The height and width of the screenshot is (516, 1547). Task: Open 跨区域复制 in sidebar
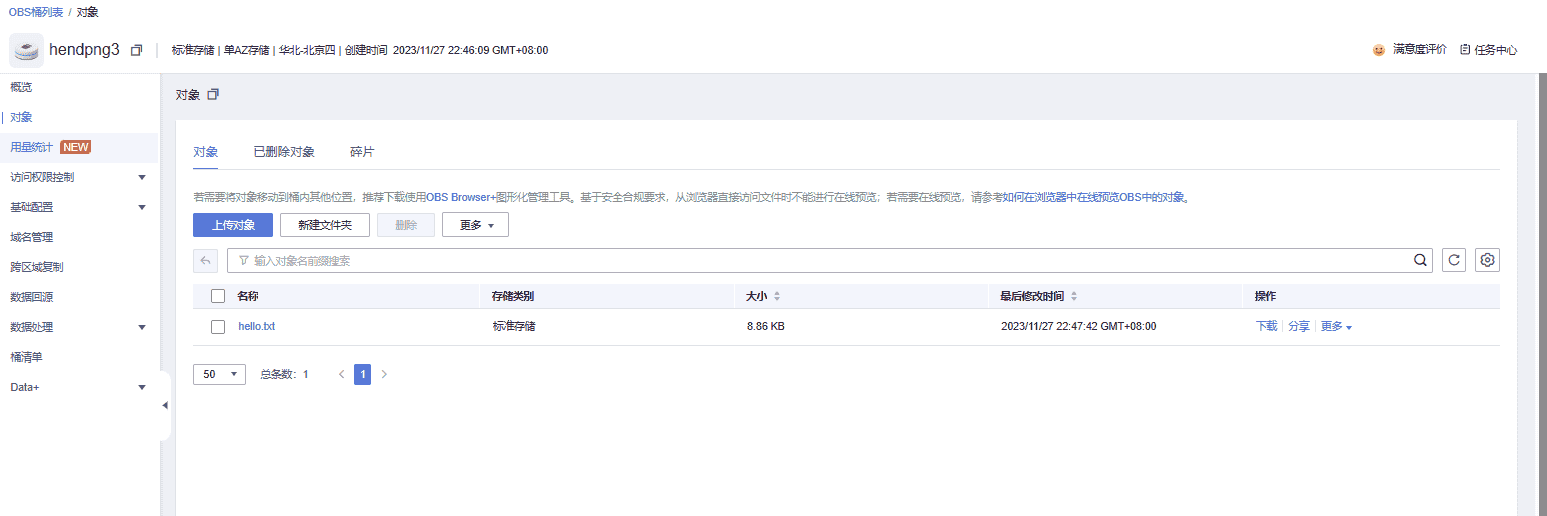pyautogui.click(x=37, y=267)
